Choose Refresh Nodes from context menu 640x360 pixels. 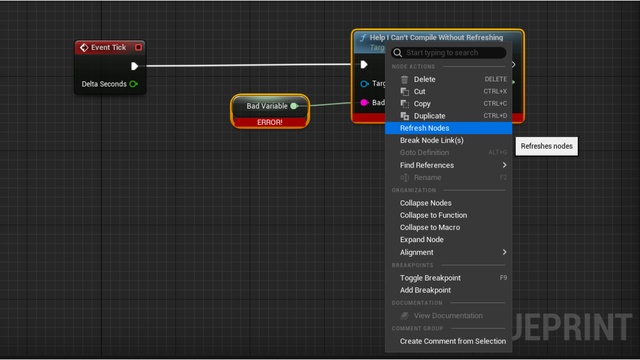coord(449,128)
